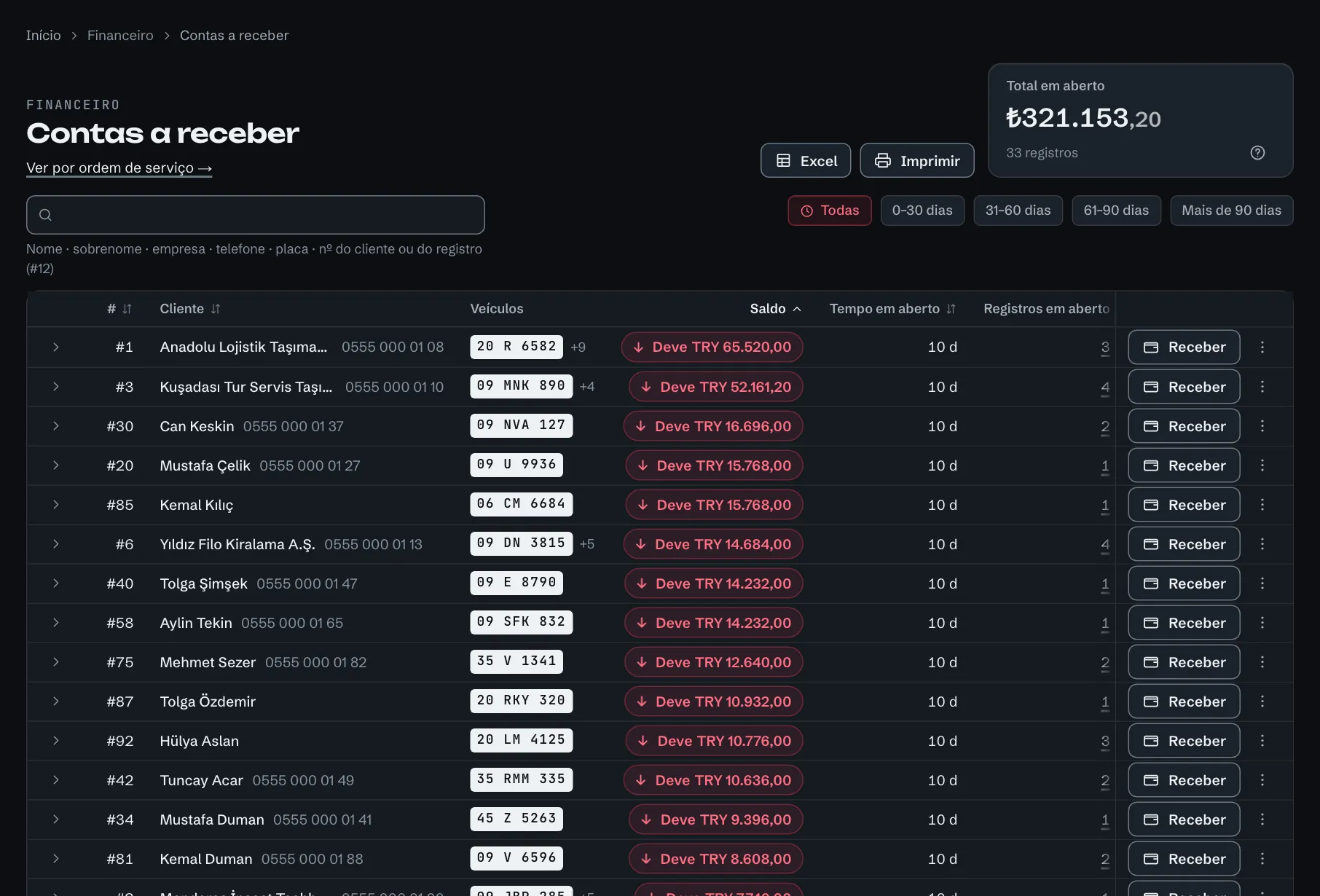The height and width of the screenshot is (896, 1320).
Task: Click plate badge 09 NVA 127
Action: click(522, 425)
